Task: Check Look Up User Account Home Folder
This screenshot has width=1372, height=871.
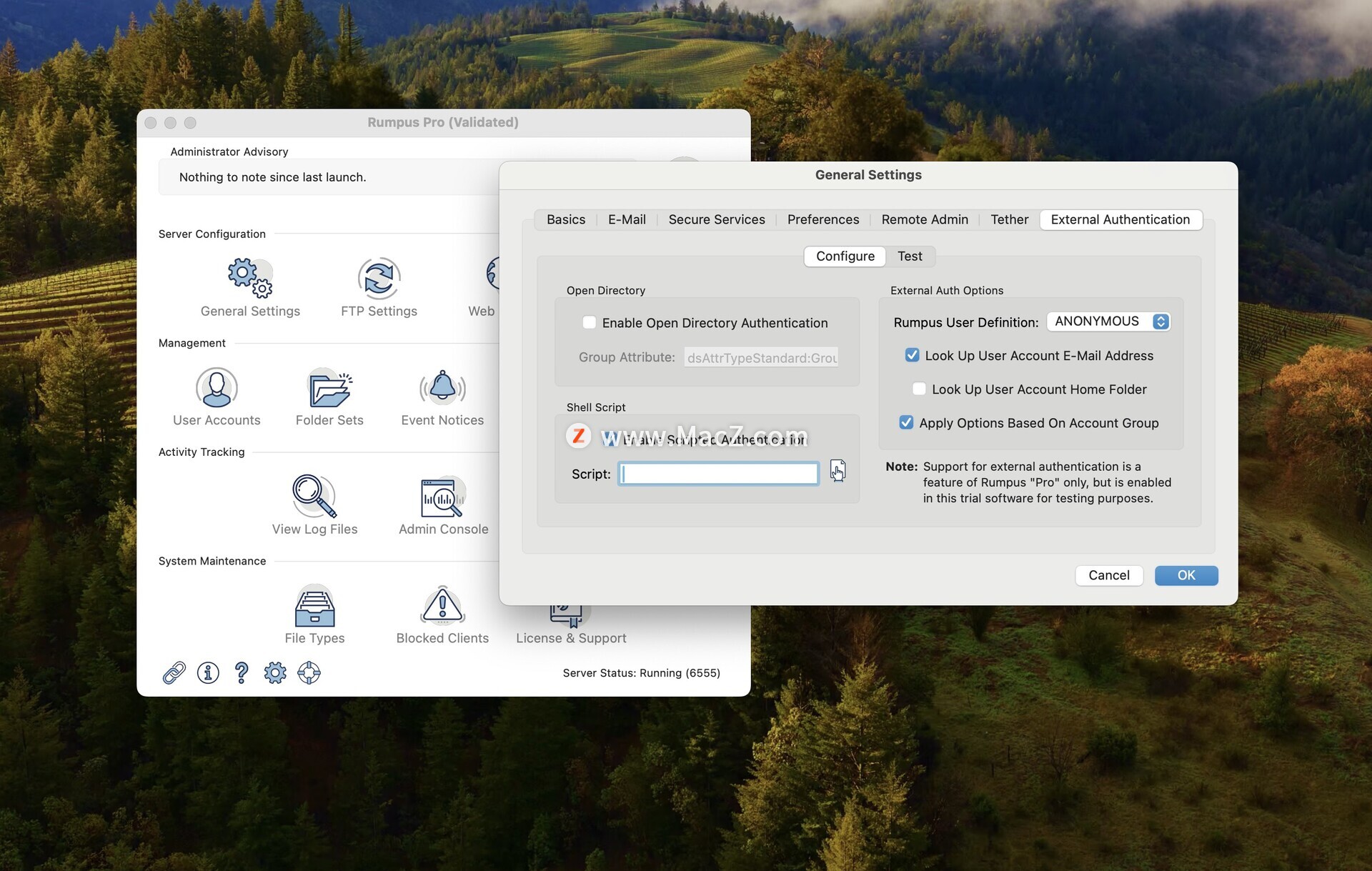Action: coord(919,389)
